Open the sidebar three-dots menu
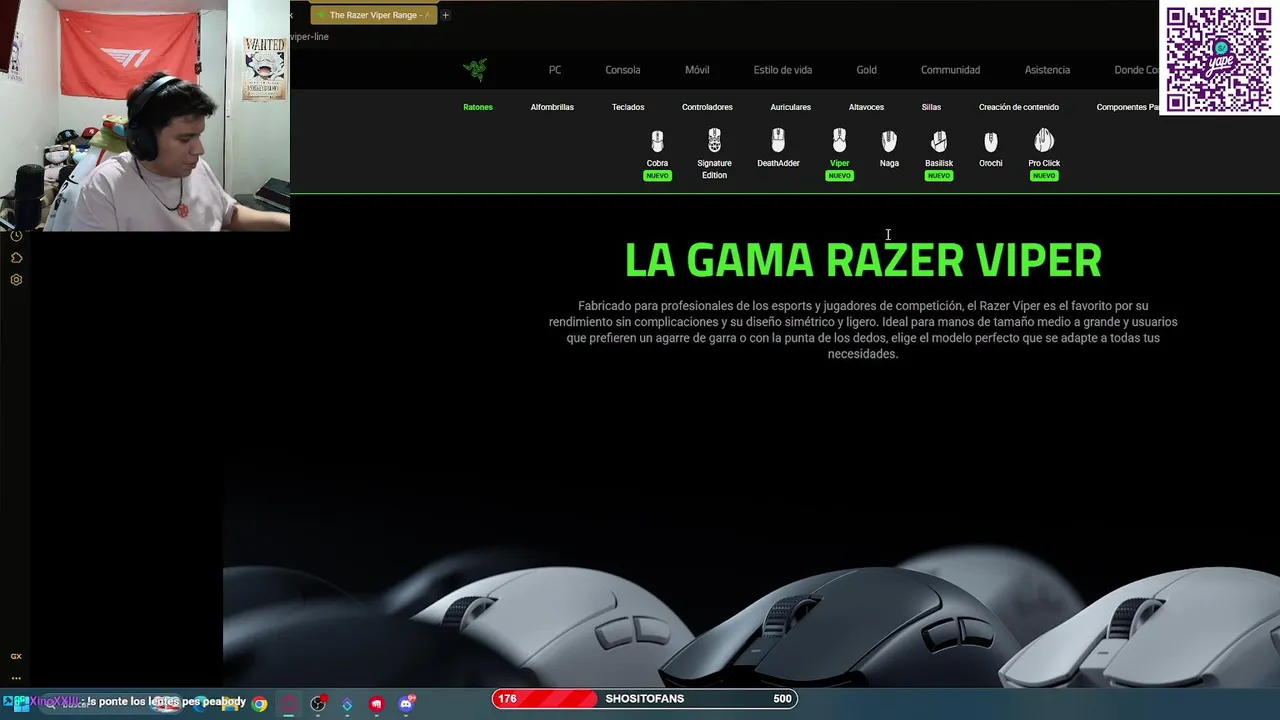Viewport: 1280px width, 720px height. [x=16, y=678]
